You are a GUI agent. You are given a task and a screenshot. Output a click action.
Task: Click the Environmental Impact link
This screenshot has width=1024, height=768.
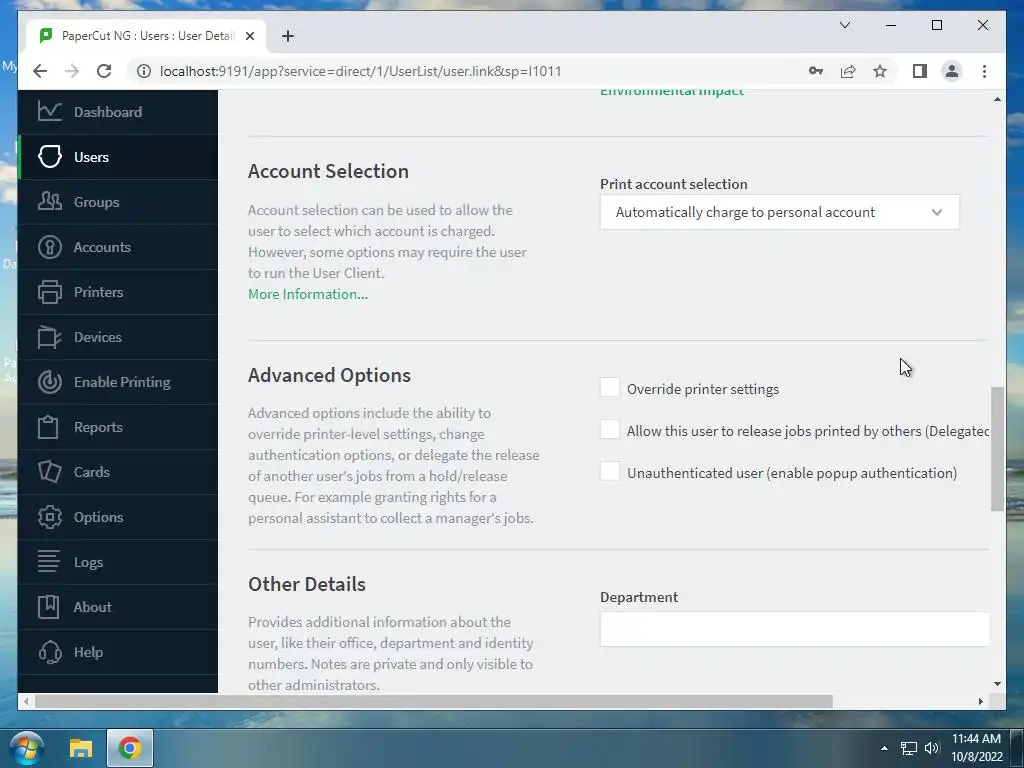[x=672, y=92]
